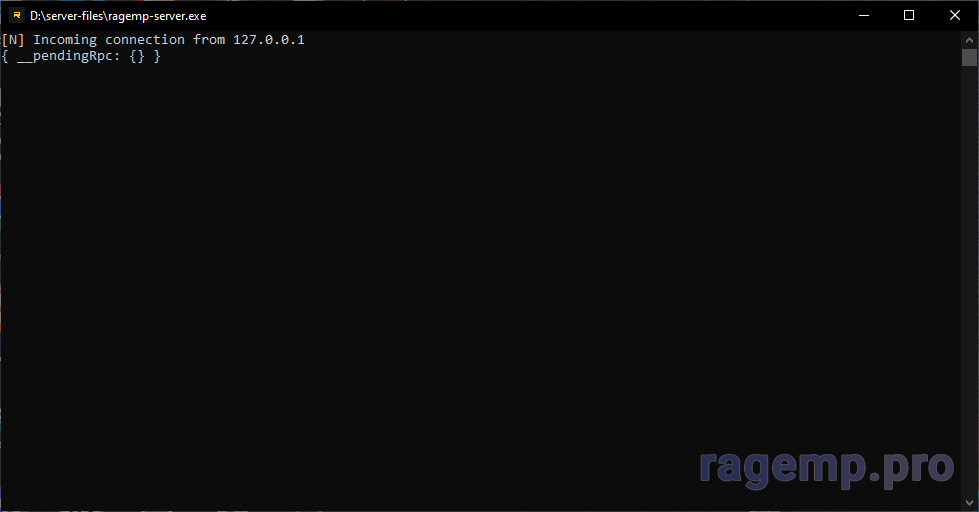Click the scrollbar up arrow
Screen dimensions: 979x512
click(969, 38)
